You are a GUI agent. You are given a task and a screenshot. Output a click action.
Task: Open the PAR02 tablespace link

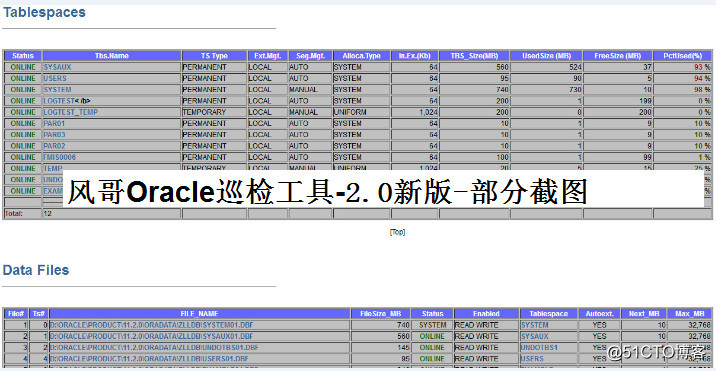pyautogui.click(x=55, y=146)
